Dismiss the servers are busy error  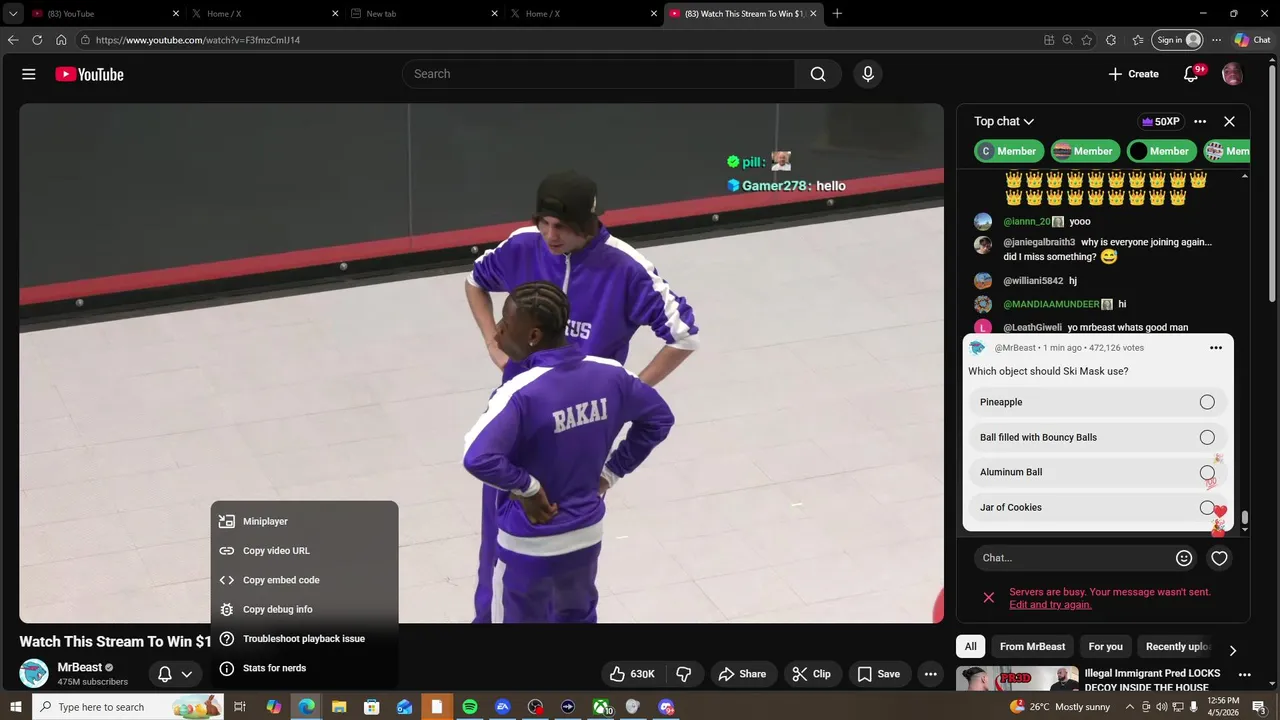coord(988,598)
